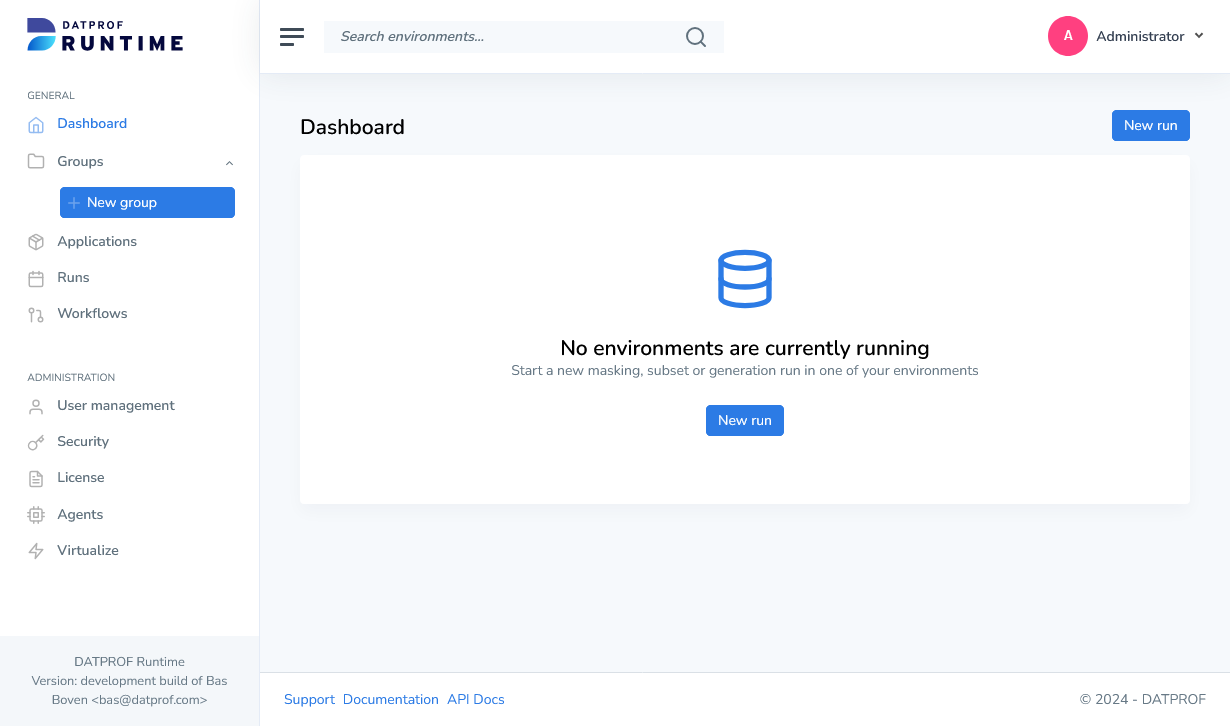The height and width of the screenshot is (726, 1230).
Task: Click the Dashboard page title
Action: [352, 127]
